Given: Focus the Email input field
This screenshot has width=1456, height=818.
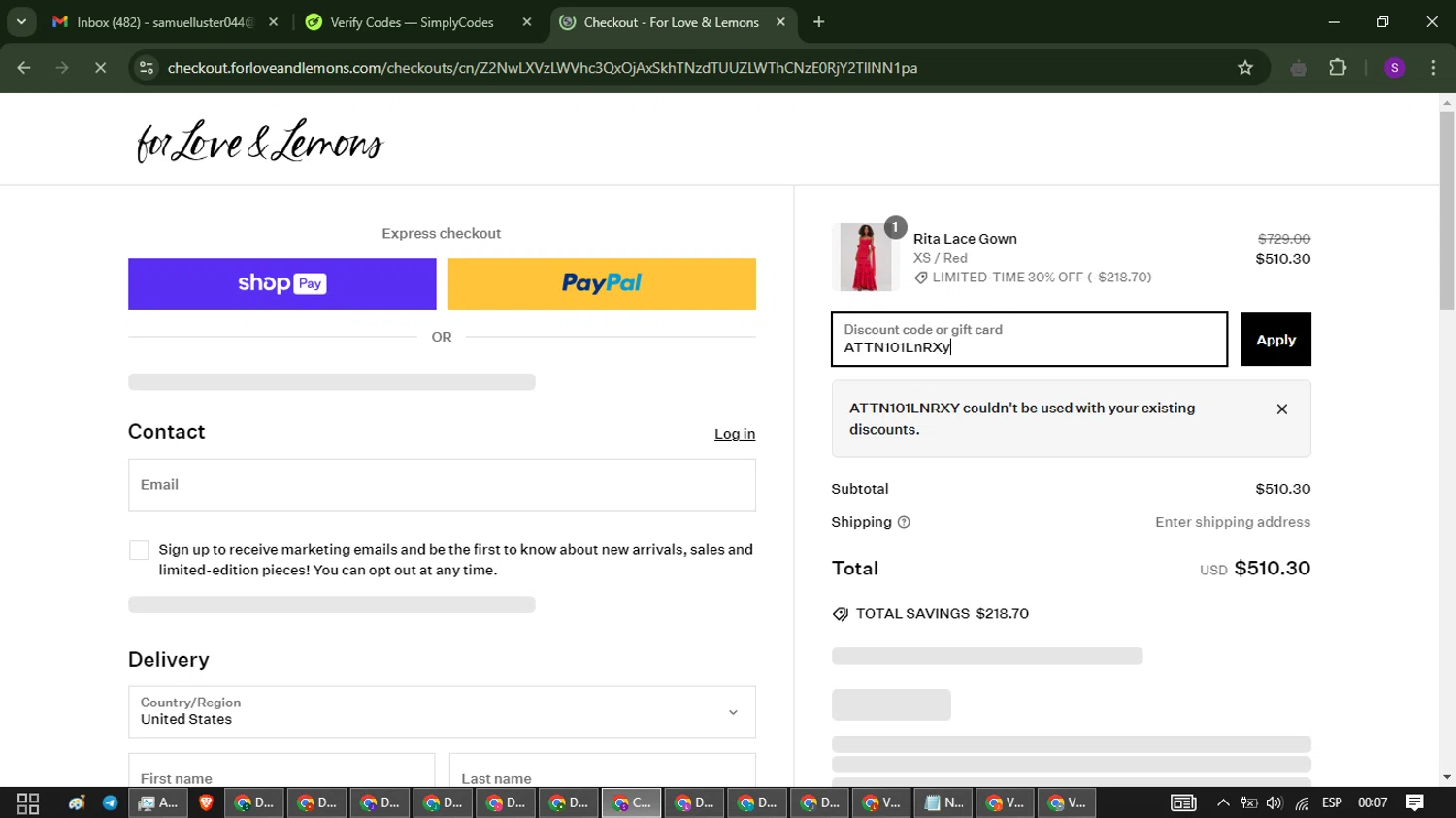Looking at the screenshot, I should click(442, 485).
